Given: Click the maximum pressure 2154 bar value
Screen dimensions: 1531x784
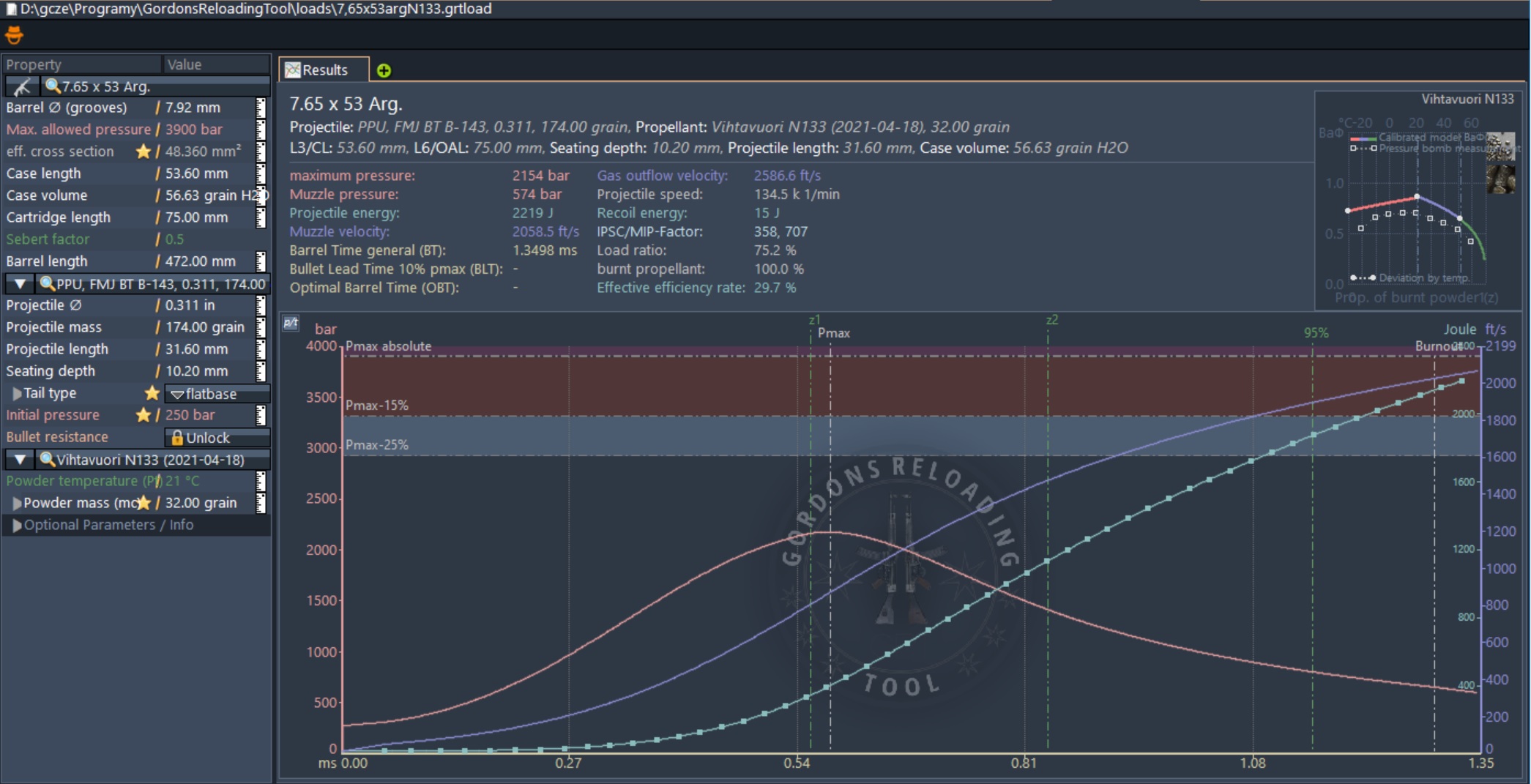Looking at the screenshot, I should pos(540,176).
